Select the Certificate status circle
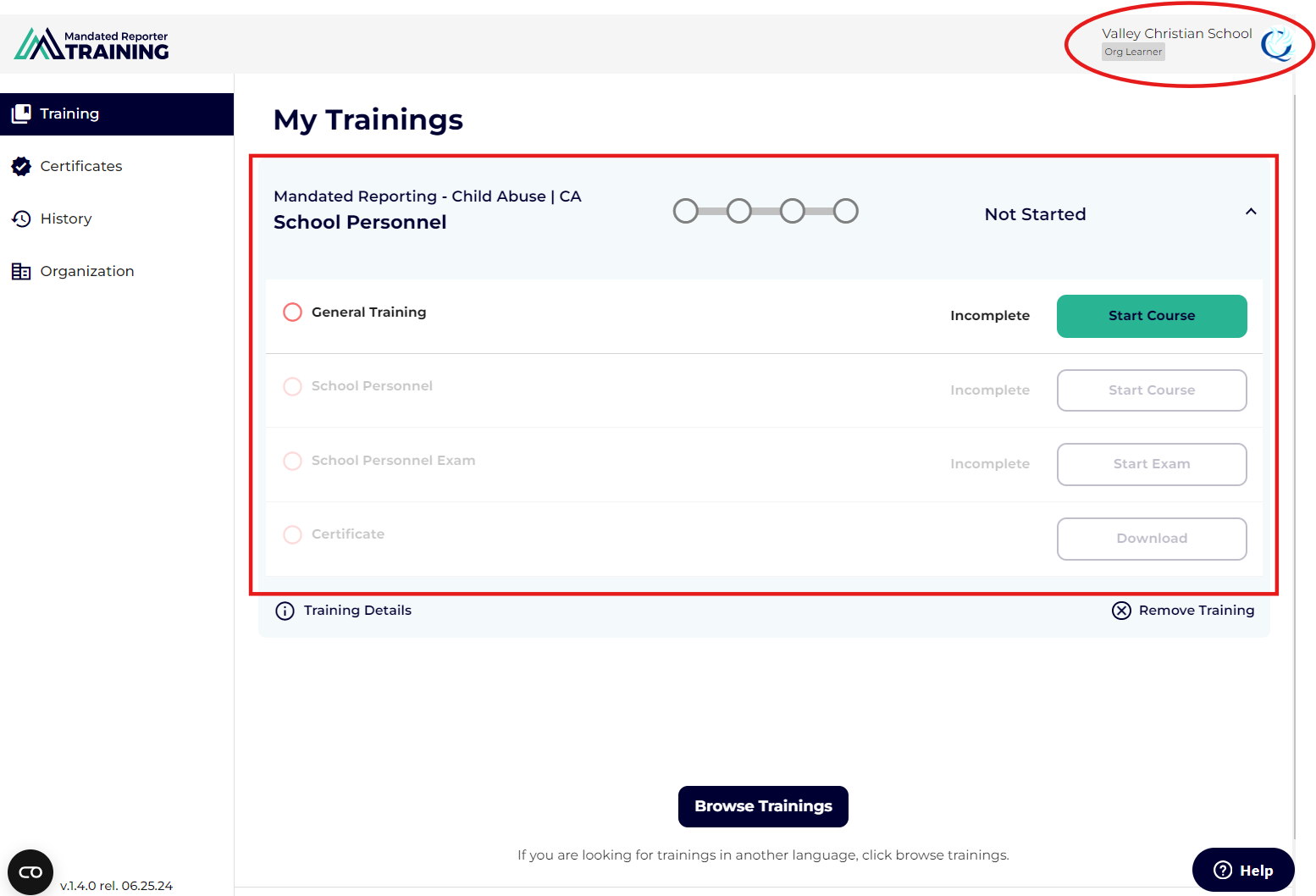Screen dimensions: 1316x896 coord(292,534)
